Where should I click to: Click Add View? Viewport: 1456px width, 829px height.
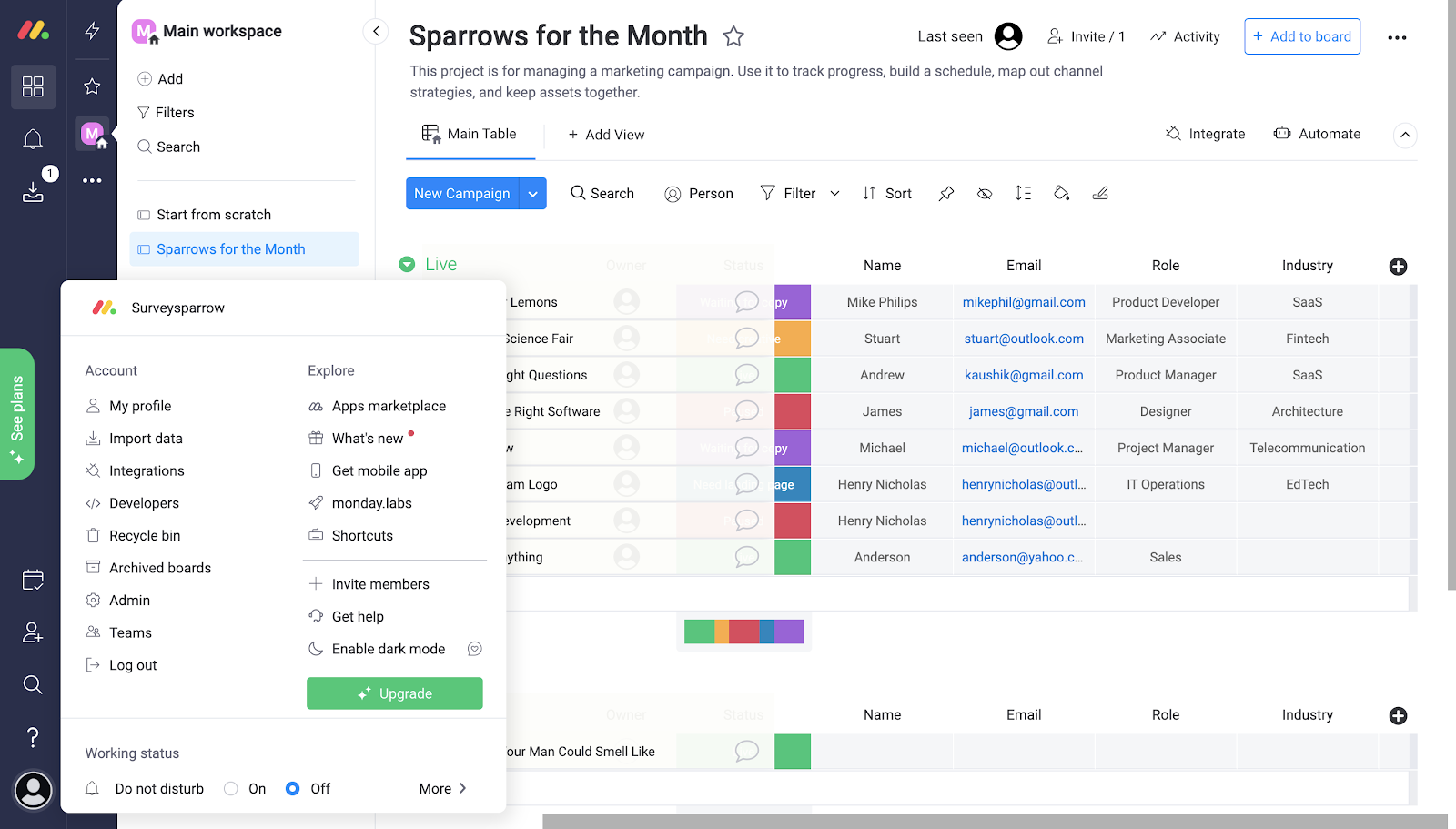pos(606,135)
